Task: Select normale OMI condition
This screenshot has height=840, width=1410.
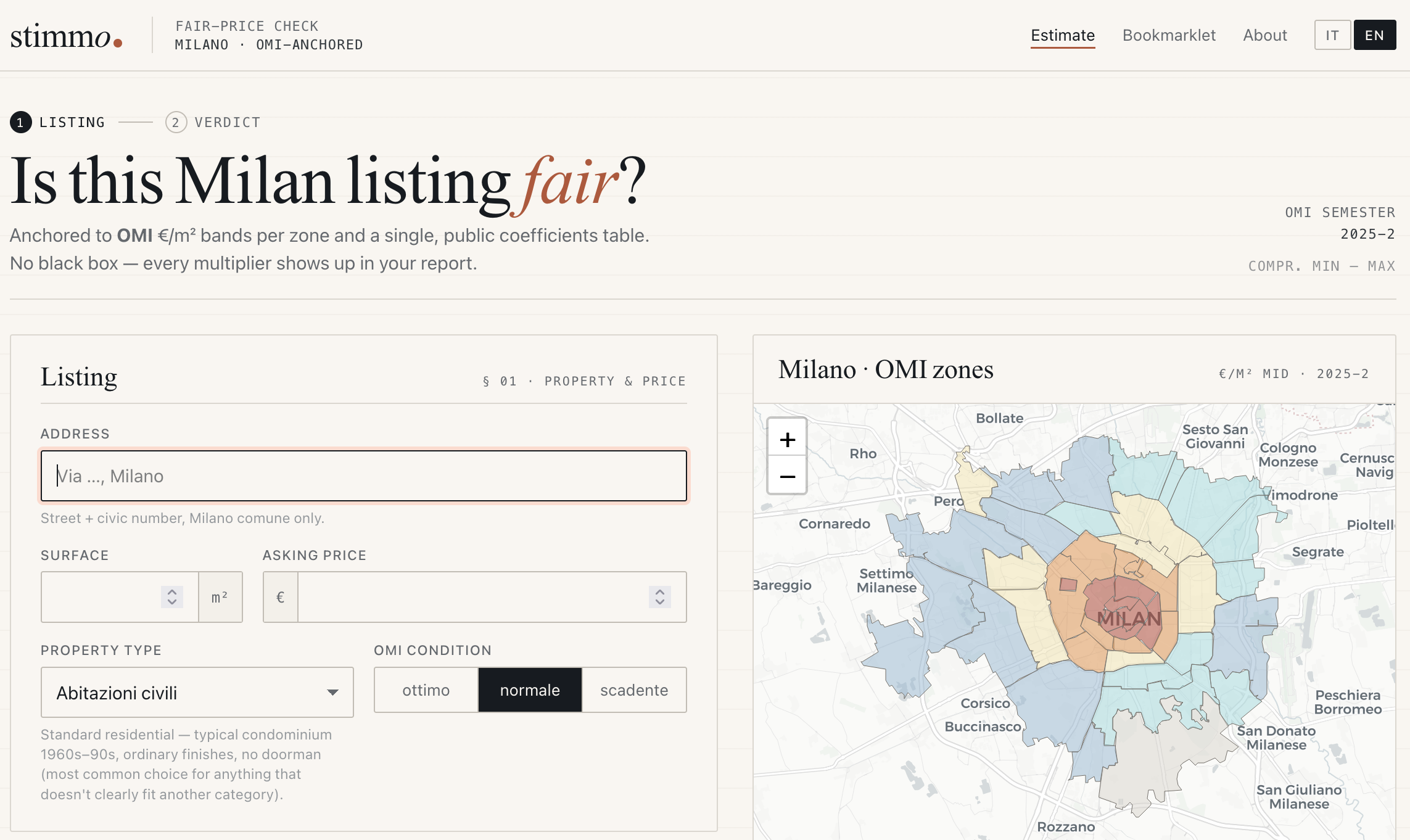Action: [530, 690]
